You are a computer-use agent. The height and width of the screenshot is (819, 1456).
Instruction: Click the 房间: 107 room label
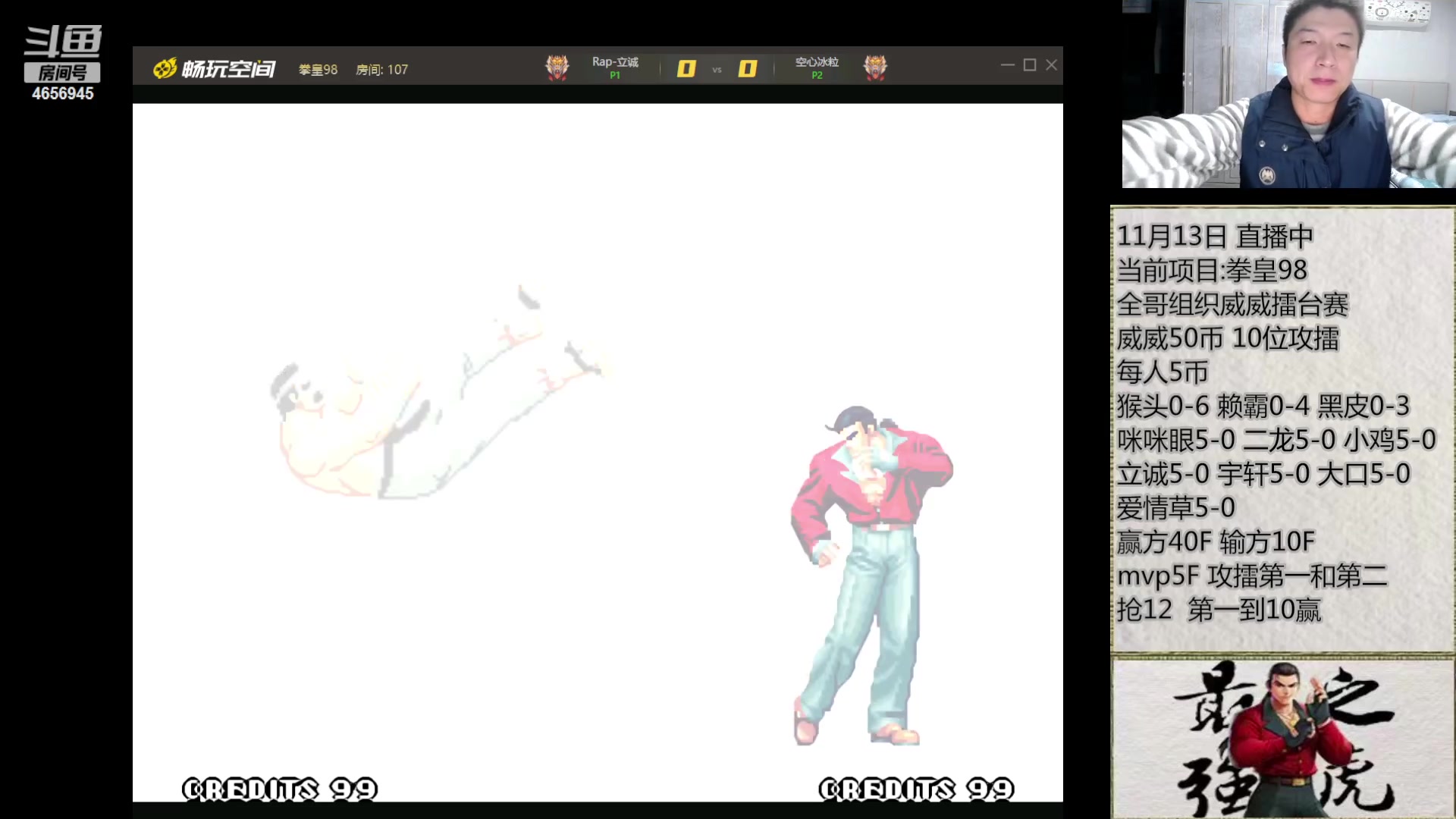(382, 70)
